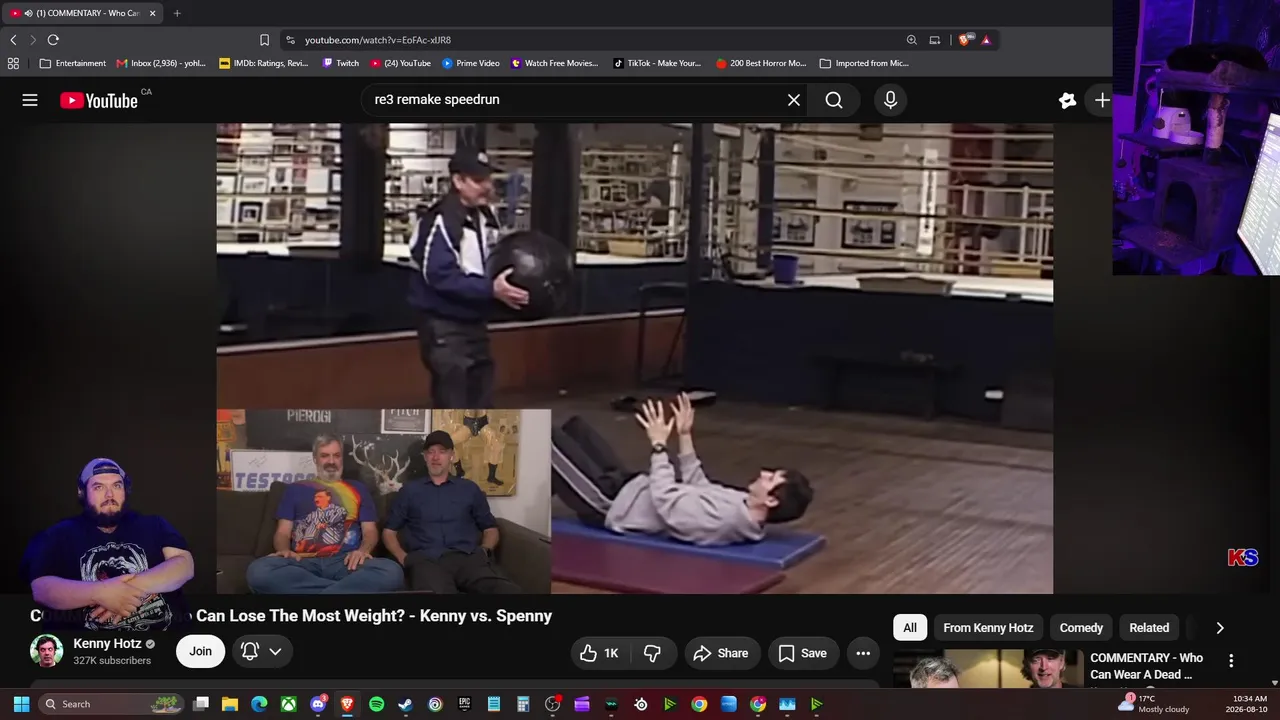Open the Kenny Hotz channel avatar
The width and height of the screenshot is (1280, 720).
46,651
